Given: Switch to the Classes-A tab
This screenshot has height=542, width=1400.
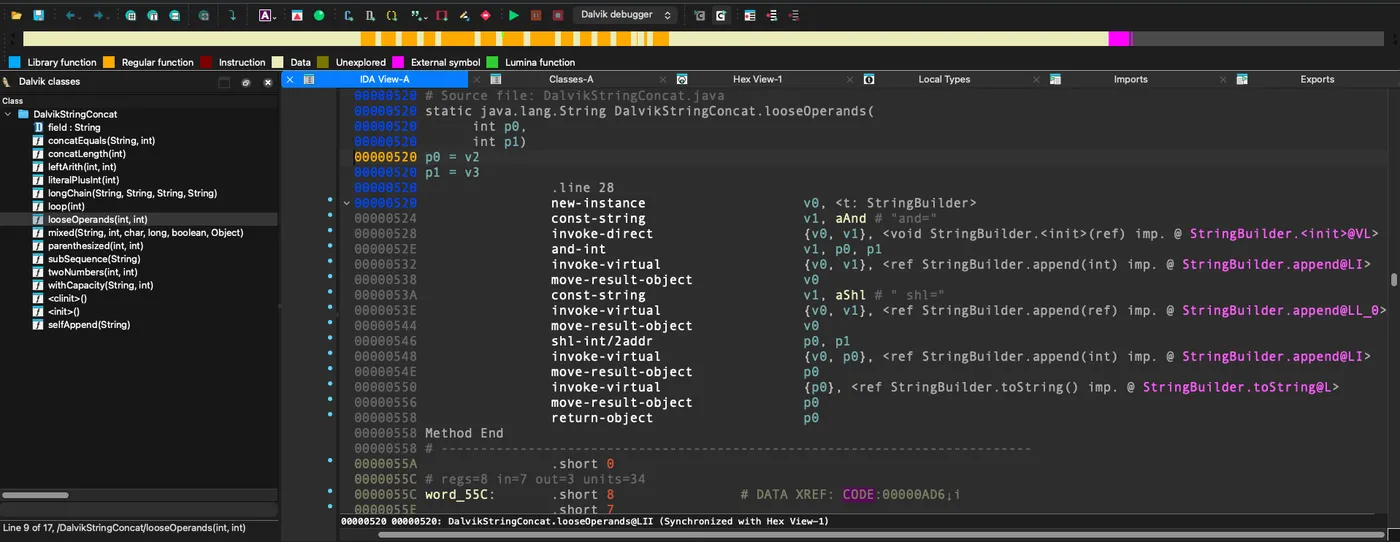Looking at the screenshot, I should (x=571, y=79).
